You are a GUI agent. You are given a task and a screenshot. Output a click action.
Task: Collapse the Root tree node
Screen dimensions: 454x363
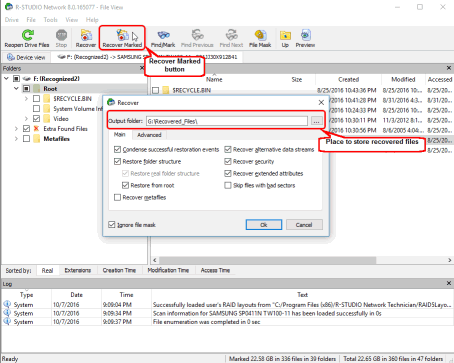pyautogui.click(x=16, y=89)
